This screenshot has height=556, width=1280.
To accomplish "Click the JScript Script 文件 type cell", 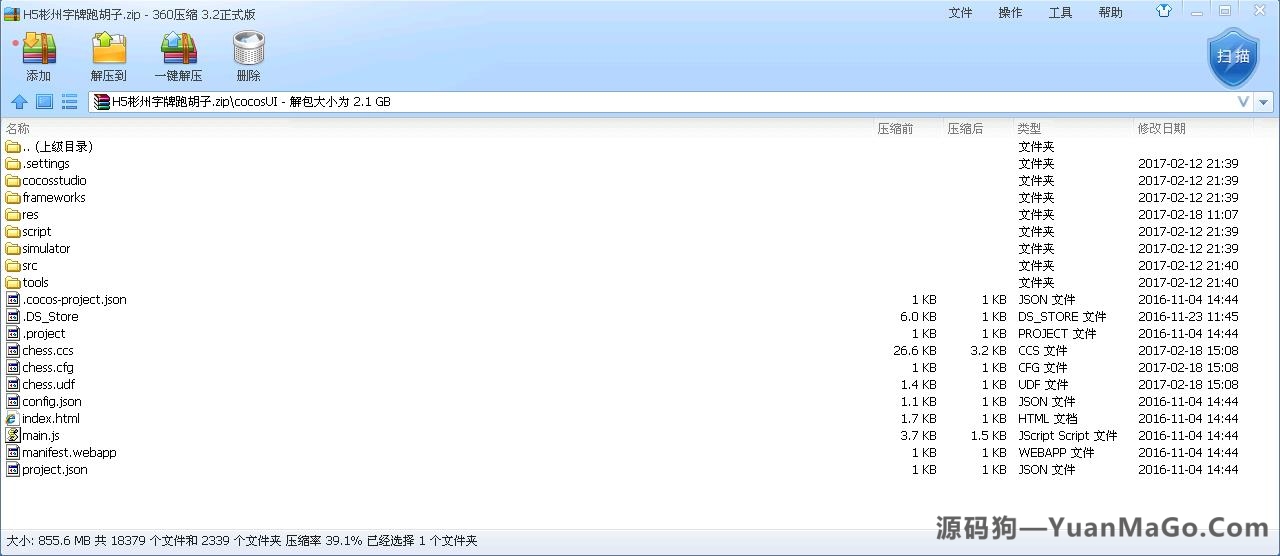I will coord(1068,435).
